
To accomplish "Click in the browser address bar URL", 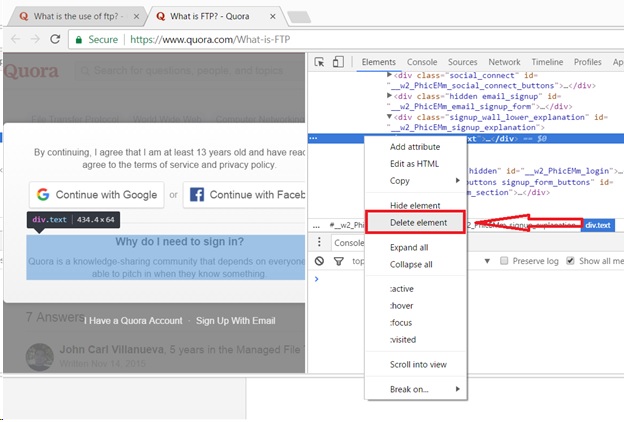I will click(x=210, y=39).
